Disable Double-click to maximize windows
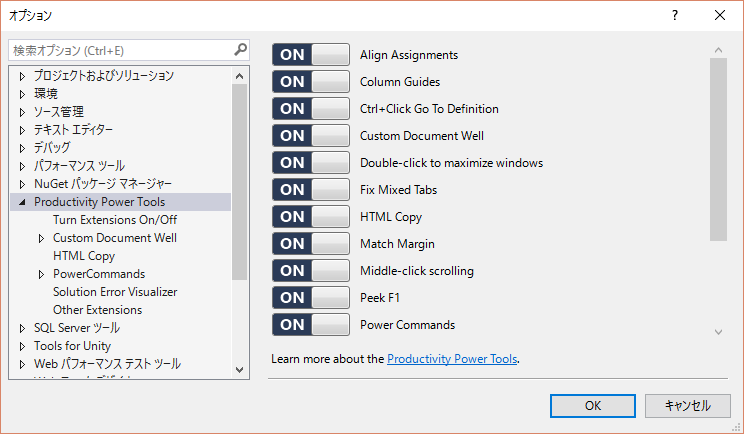Viewport: 744px width, 434px height. pos(311,163)
